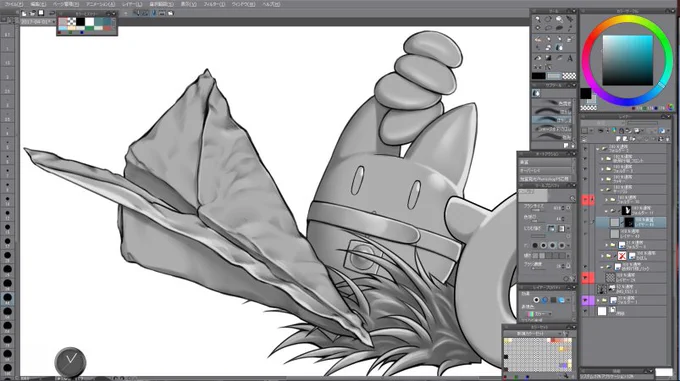Viewport: 680px width, 381px height.
Task: Expand purple-marked folder 1
Action: [598, 300]
